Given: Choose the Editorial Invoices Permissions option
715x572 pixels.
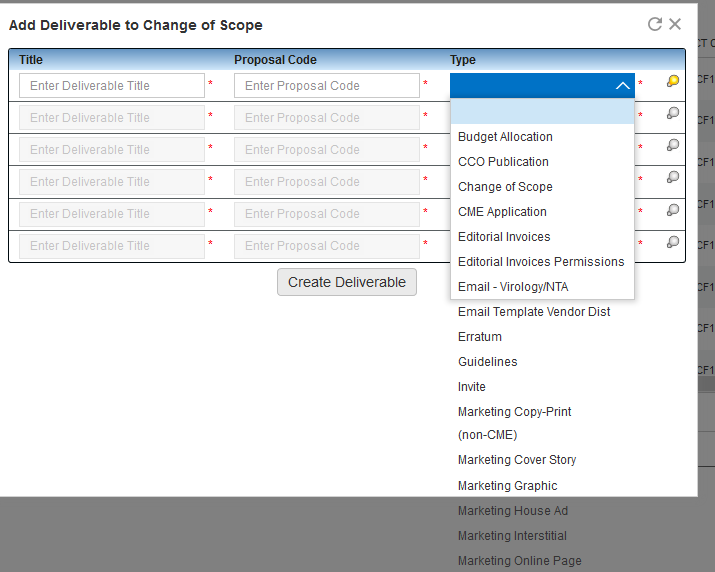Looking at the screenshot, I should 541,262.
